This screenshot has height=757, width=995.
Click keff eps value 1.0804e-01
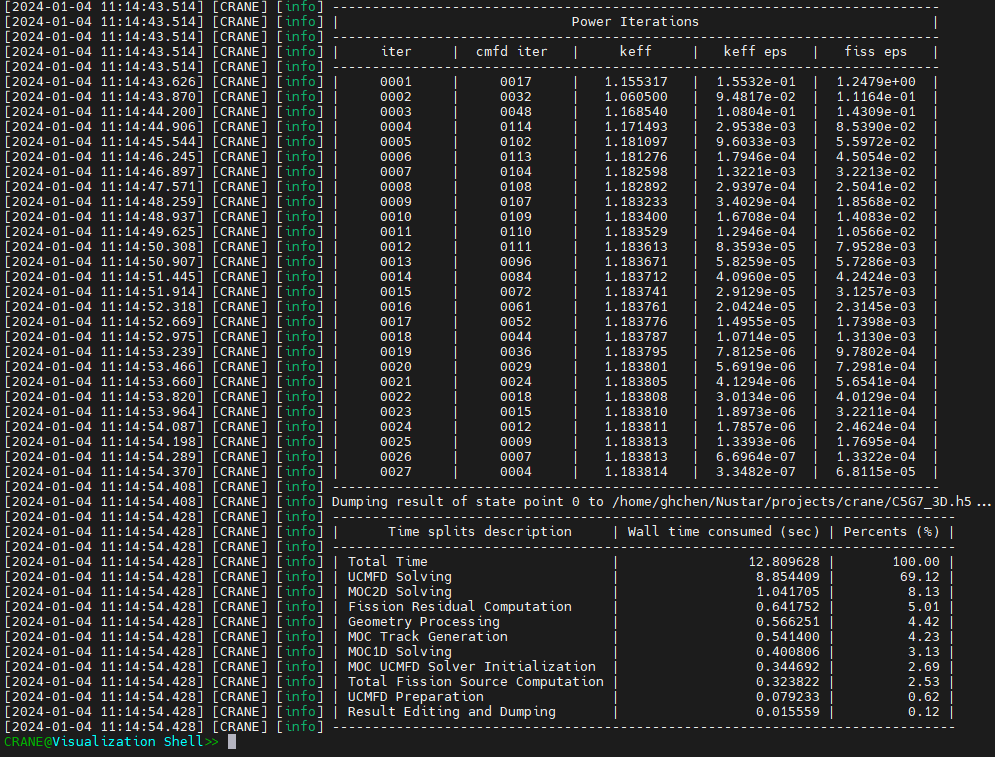click(x=756, y=112)
